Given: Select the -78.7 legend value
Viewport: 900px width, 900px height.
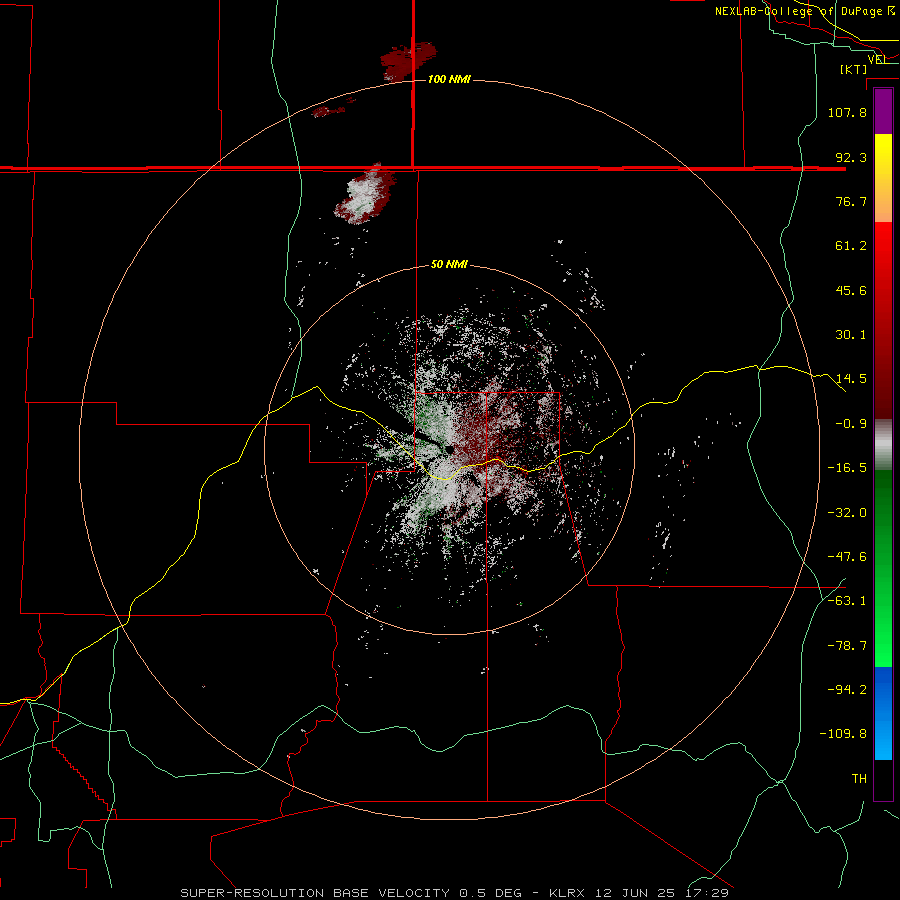Looking at the screenshot, I should (x=847, y=646).
